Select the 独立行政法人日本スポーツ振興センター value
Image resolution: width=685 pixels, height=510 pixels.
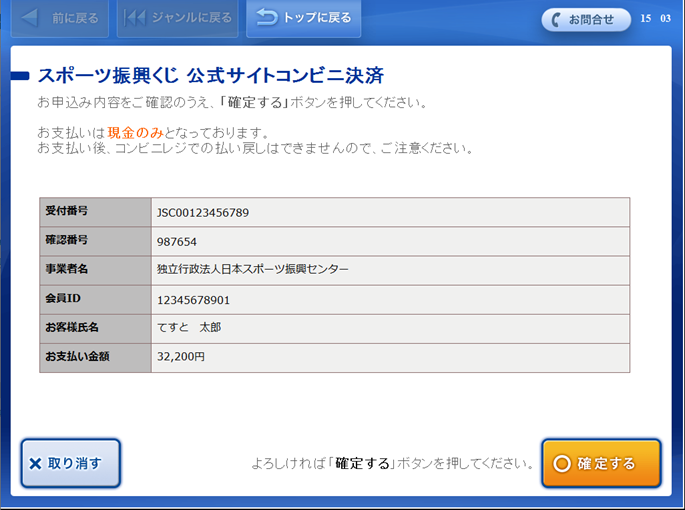253,270
